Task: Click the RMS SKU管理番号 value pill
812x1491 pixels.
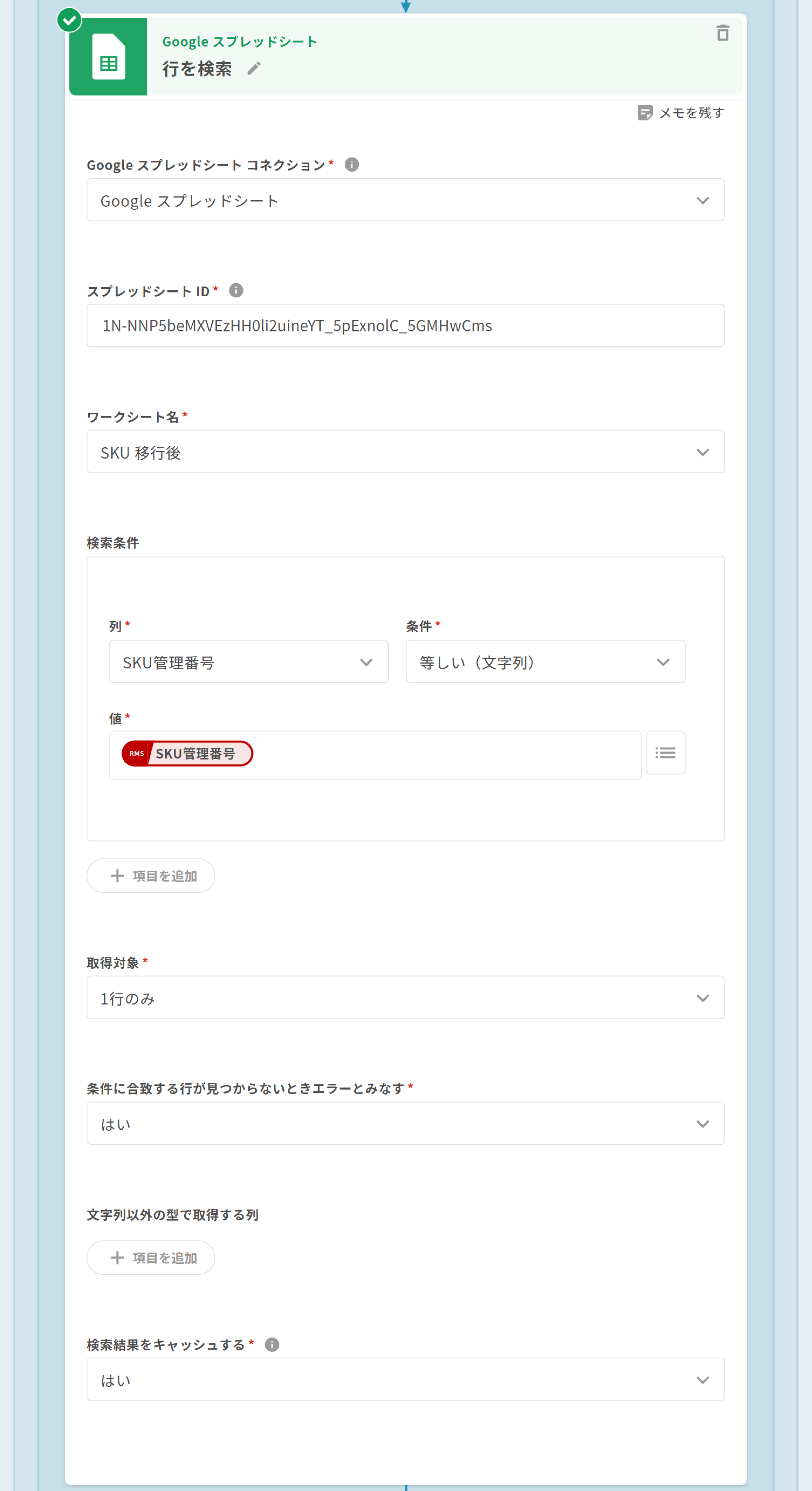Action: click(x=187, y=754)
